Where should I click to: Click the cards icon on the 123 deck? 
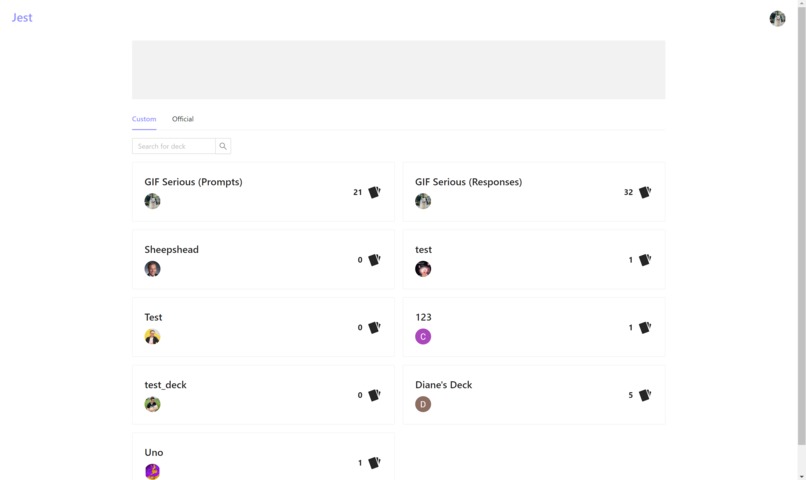645,327
